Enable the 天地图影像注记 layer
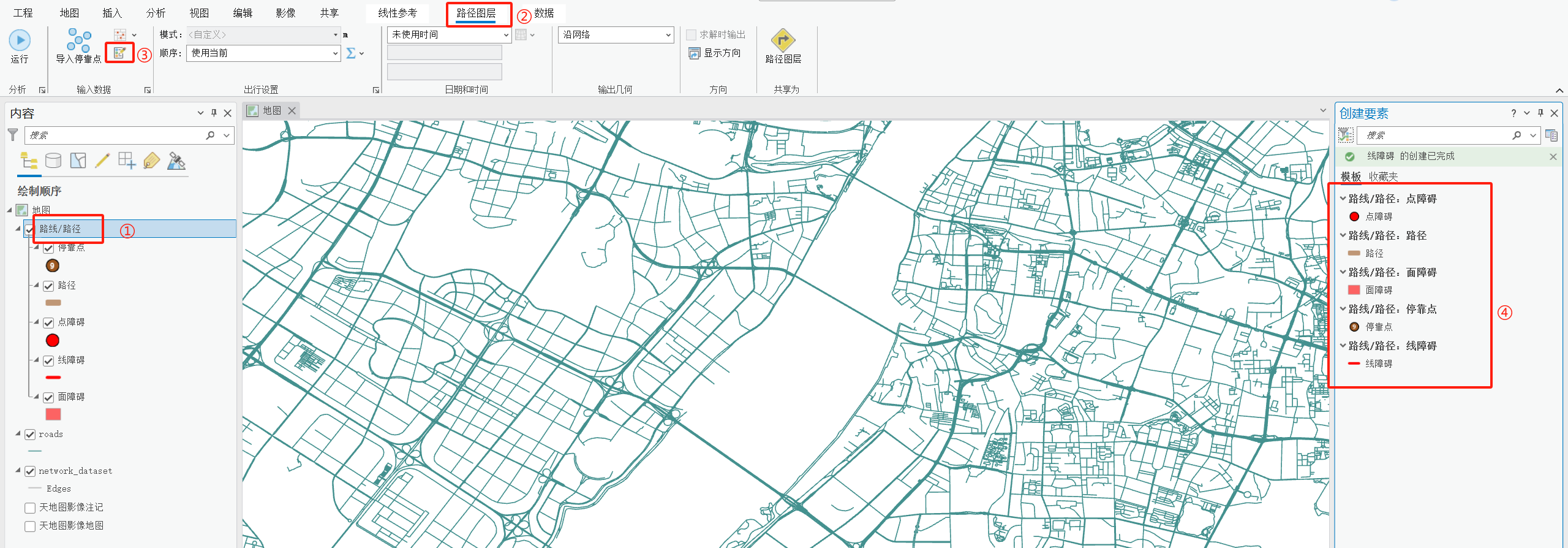This screenshot has height=548, width=1568. pos(30,508)
